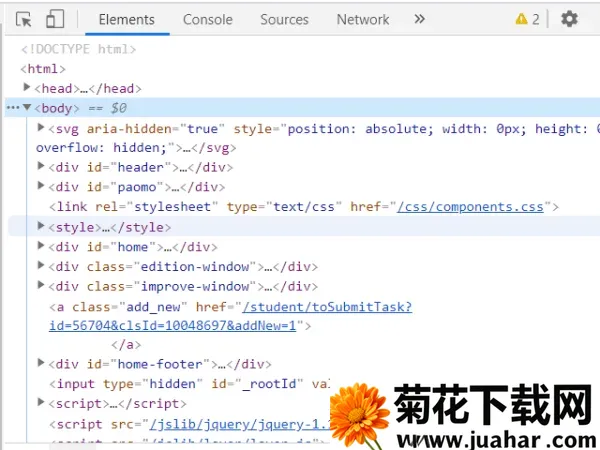Open DevTools settings gear icon

569,19
